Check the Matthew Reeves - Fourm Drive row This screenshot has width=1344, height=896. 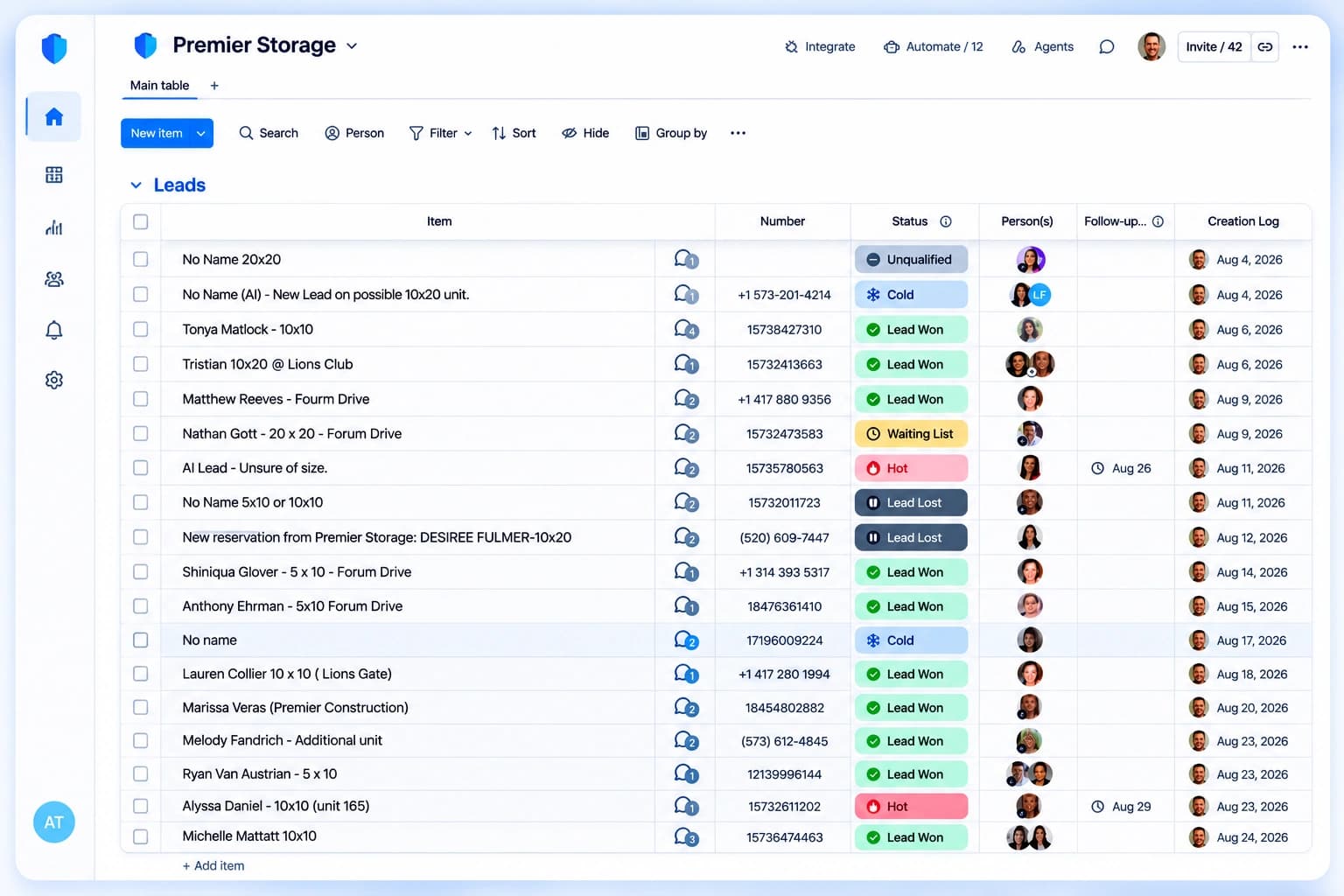click(141, 398)
